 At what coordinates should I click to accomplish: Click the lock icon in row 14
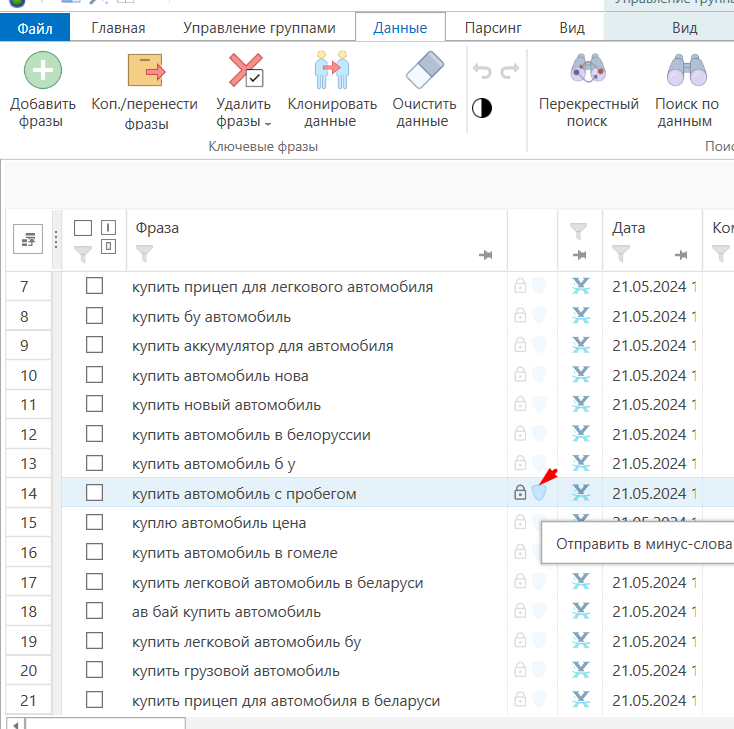coord(520,493)
